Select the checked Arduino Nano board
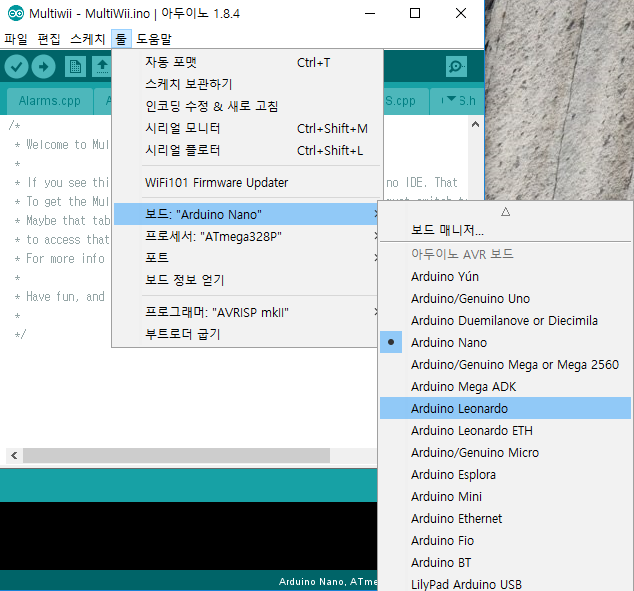The image size is (634, 591). click(x=505, y=342)
